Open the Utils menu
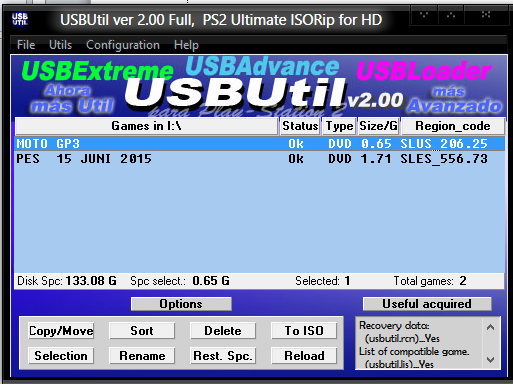 pyautogui.click(x=60, y=45)
